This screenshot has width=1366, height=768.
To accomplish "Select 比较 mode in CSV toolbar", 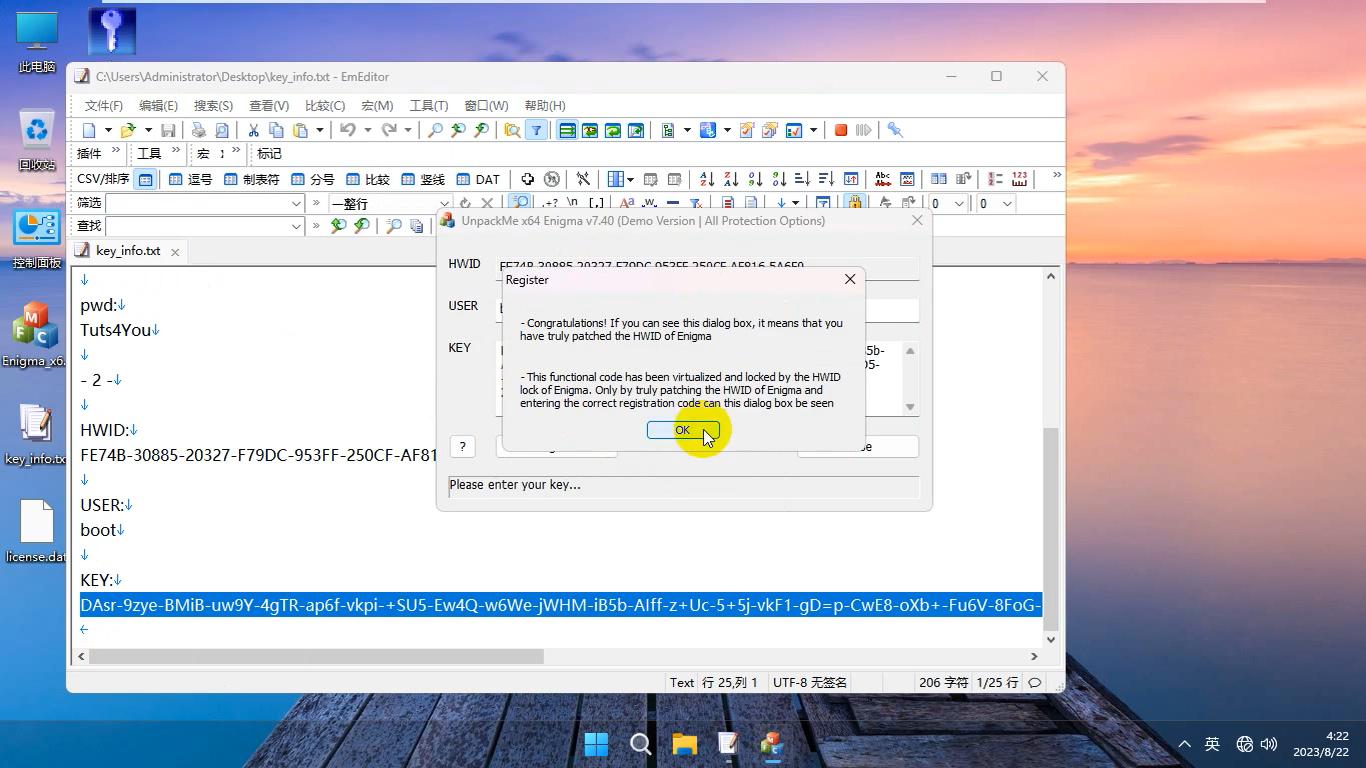I will (367, 179).
